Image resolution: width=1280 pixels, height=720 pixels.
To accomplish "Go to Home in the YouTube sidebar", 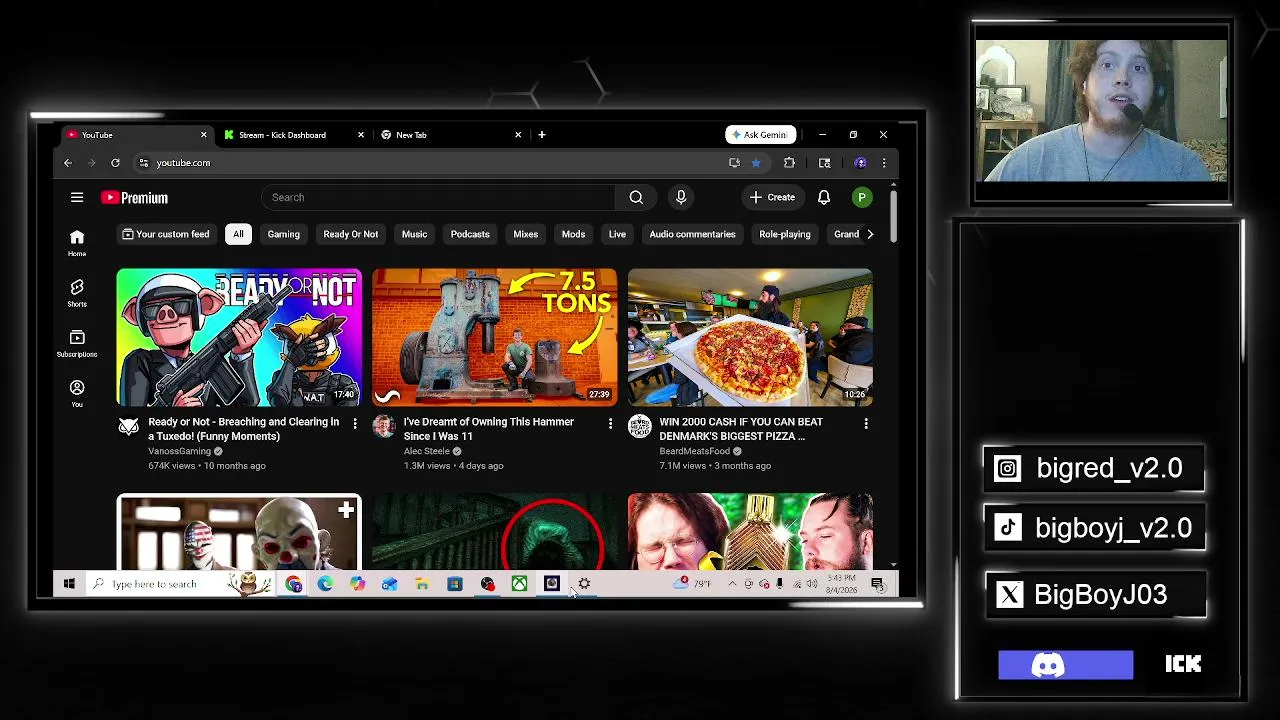I will (x=77, y=241).
